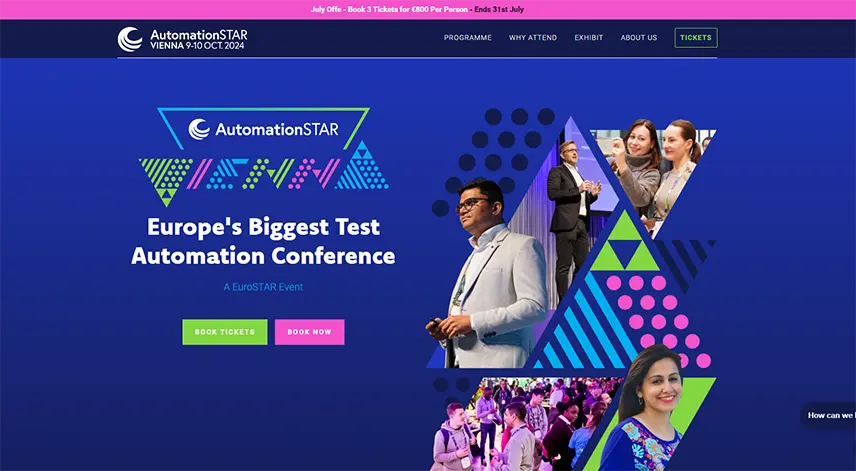Click the green Book Tickets button

click(x=225, y=332)
